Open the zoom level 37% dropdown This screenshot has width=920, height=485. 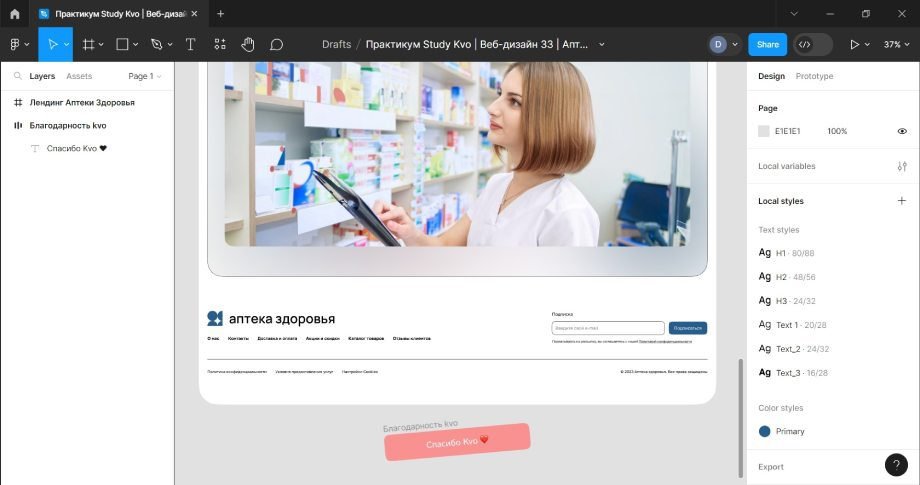897,45
